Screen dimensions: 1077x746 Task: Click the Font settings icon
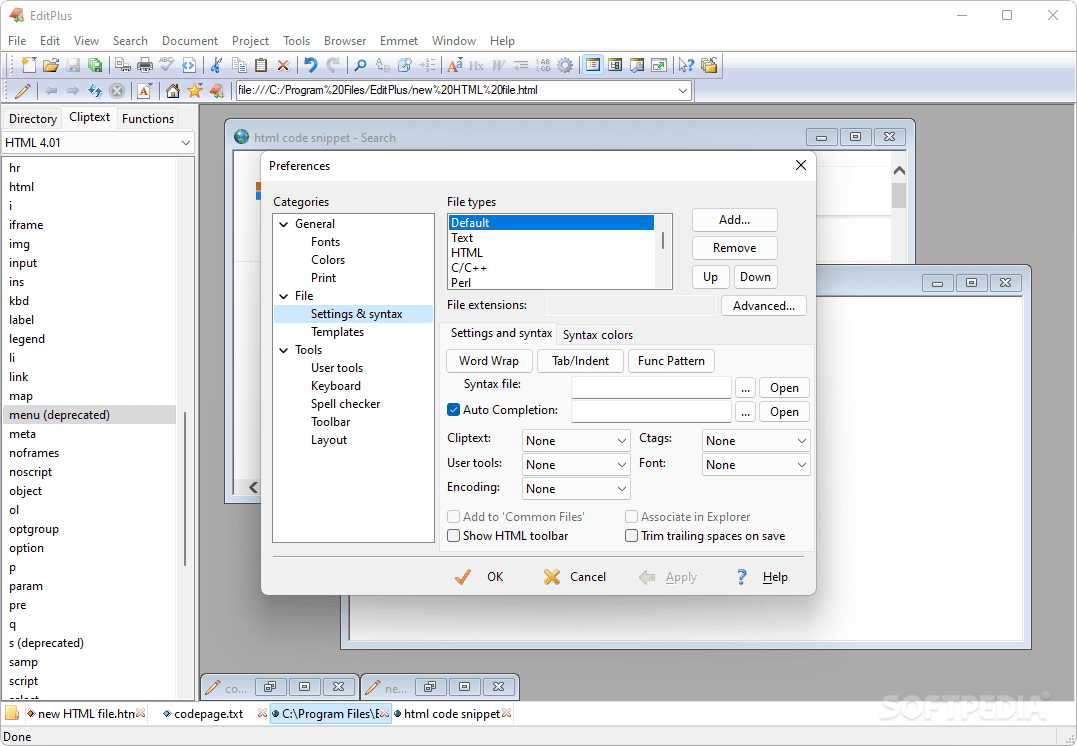coord(454,65)
